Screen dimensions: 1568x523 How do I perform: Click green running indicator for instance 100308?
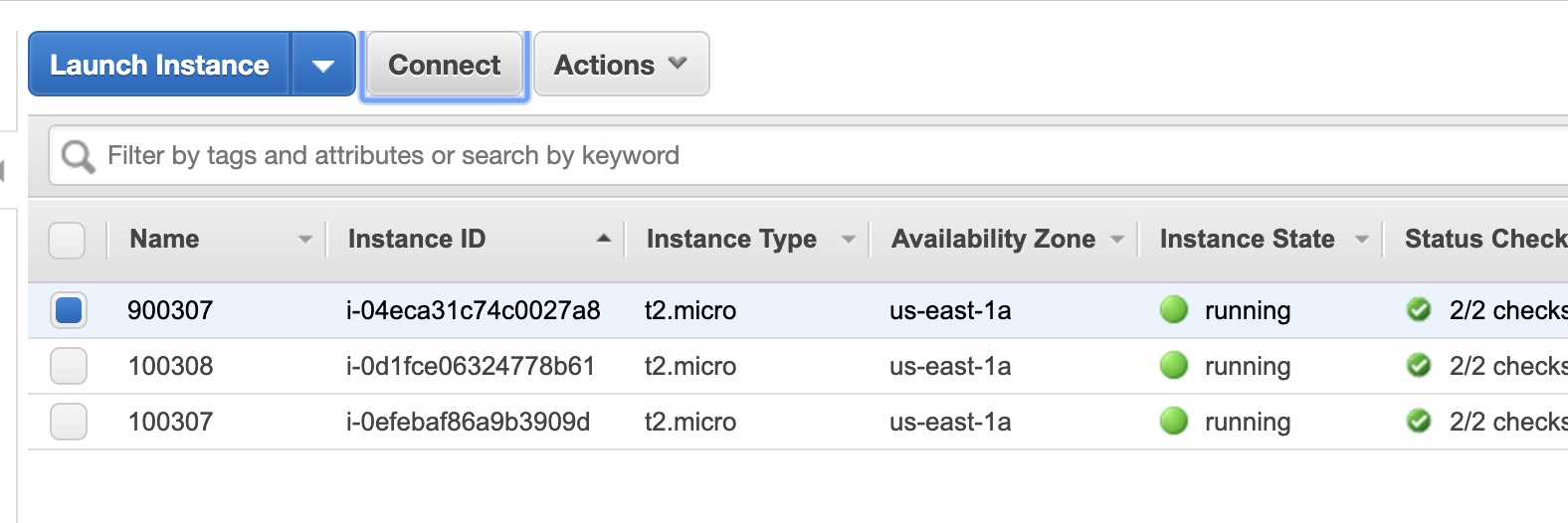click(1174, 366)
